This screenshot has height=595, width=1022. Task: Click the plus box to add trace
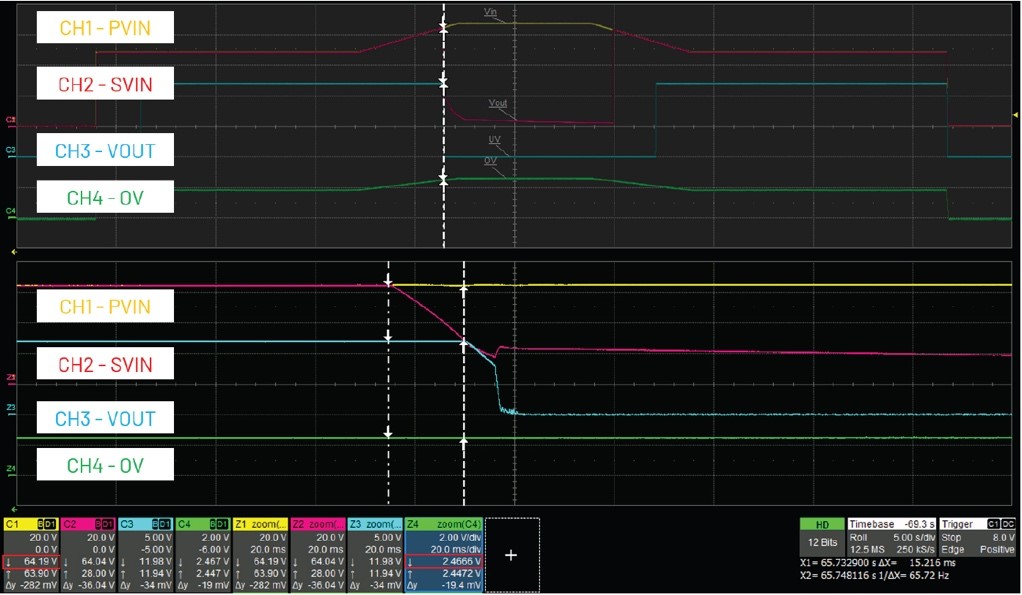511,554
